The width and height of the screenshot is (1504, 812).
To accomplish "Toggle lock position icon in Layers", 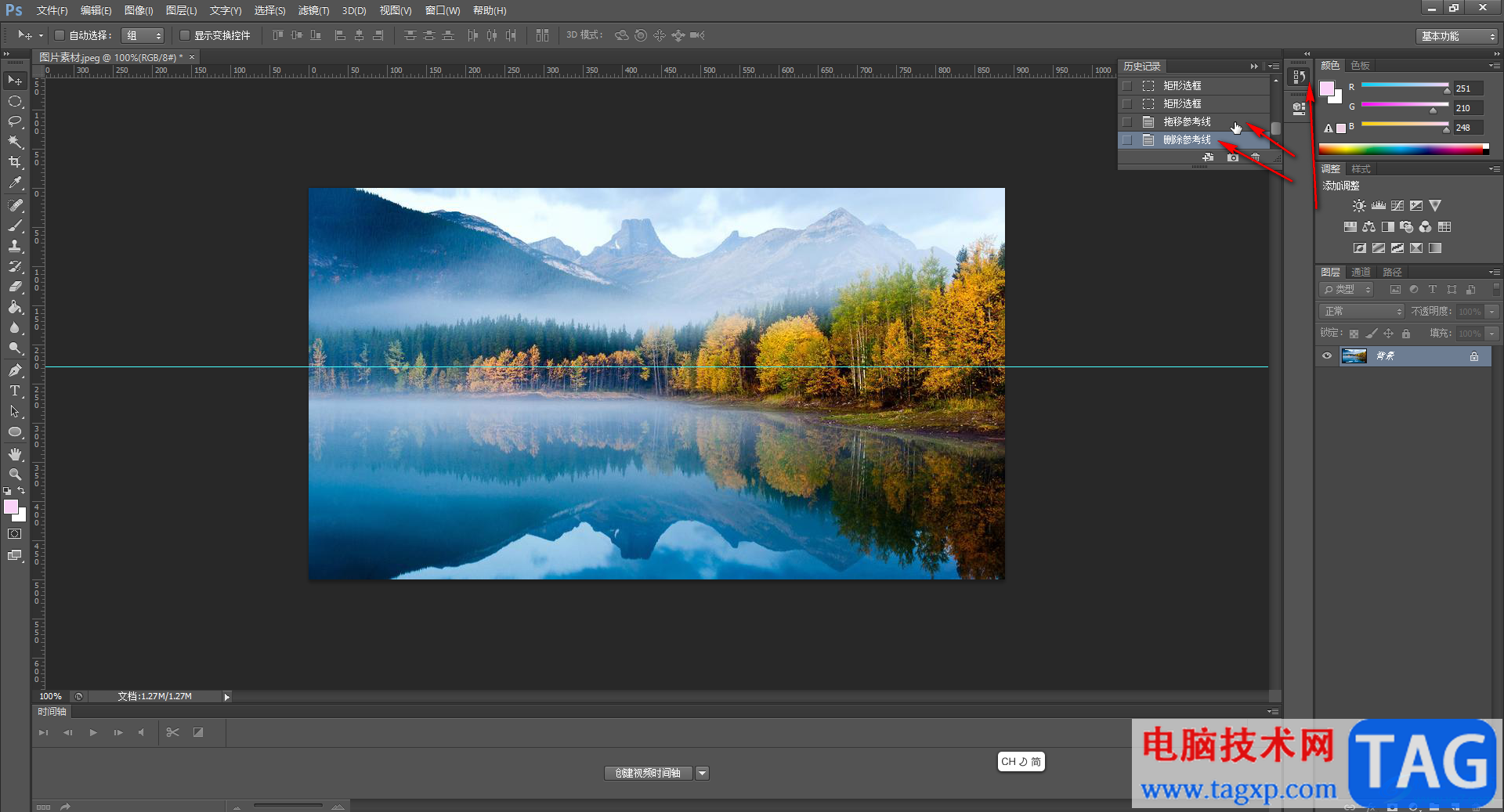I will pyautogui.click(x=1389, y=334).
